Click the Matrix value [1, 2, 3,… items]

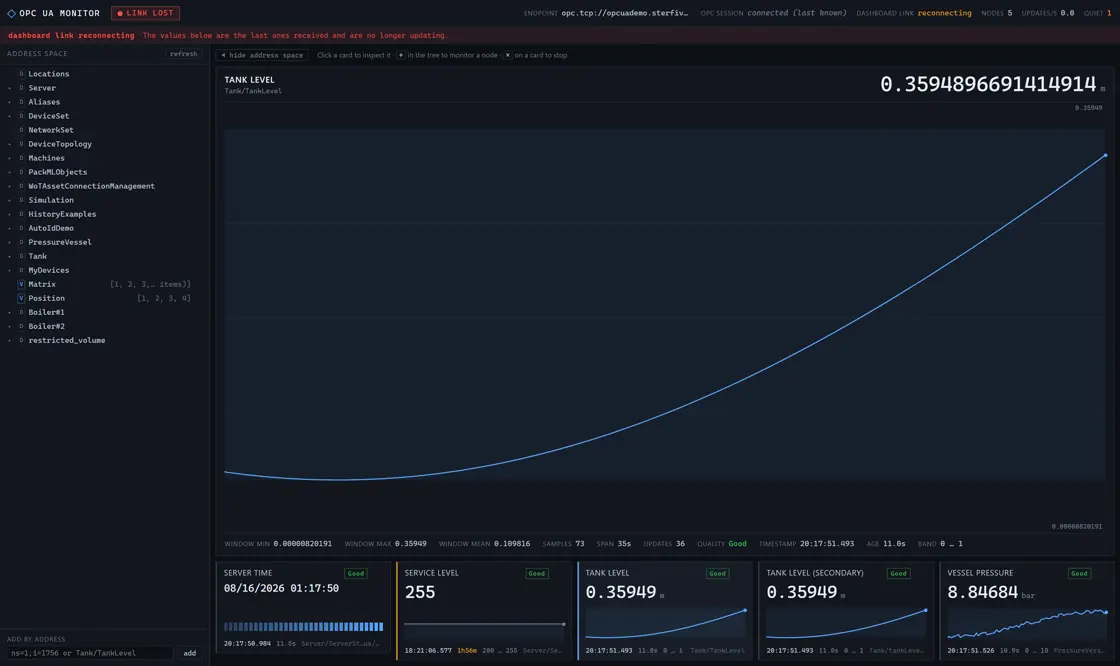pyautogui.click(x=150, y=284)
